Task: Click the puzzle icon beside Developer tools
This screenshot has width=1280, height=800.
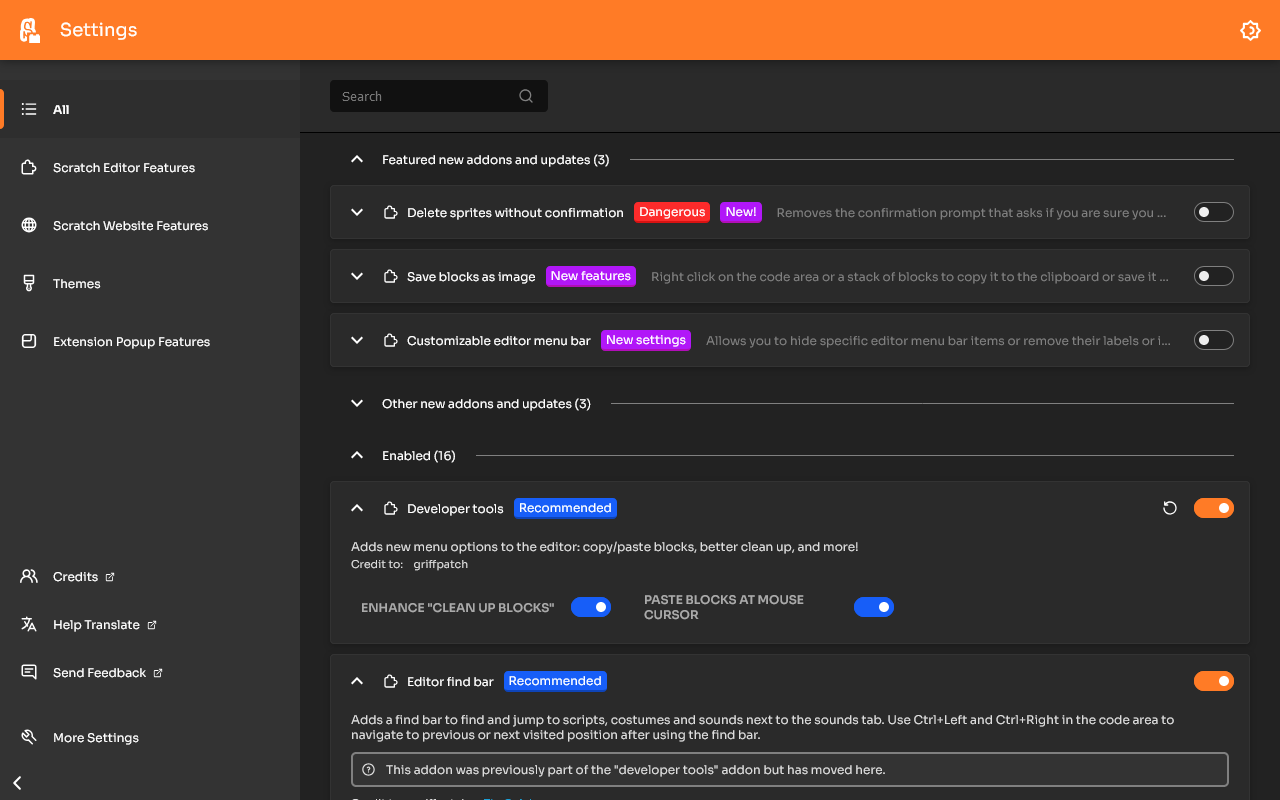Action: [391, 508]
